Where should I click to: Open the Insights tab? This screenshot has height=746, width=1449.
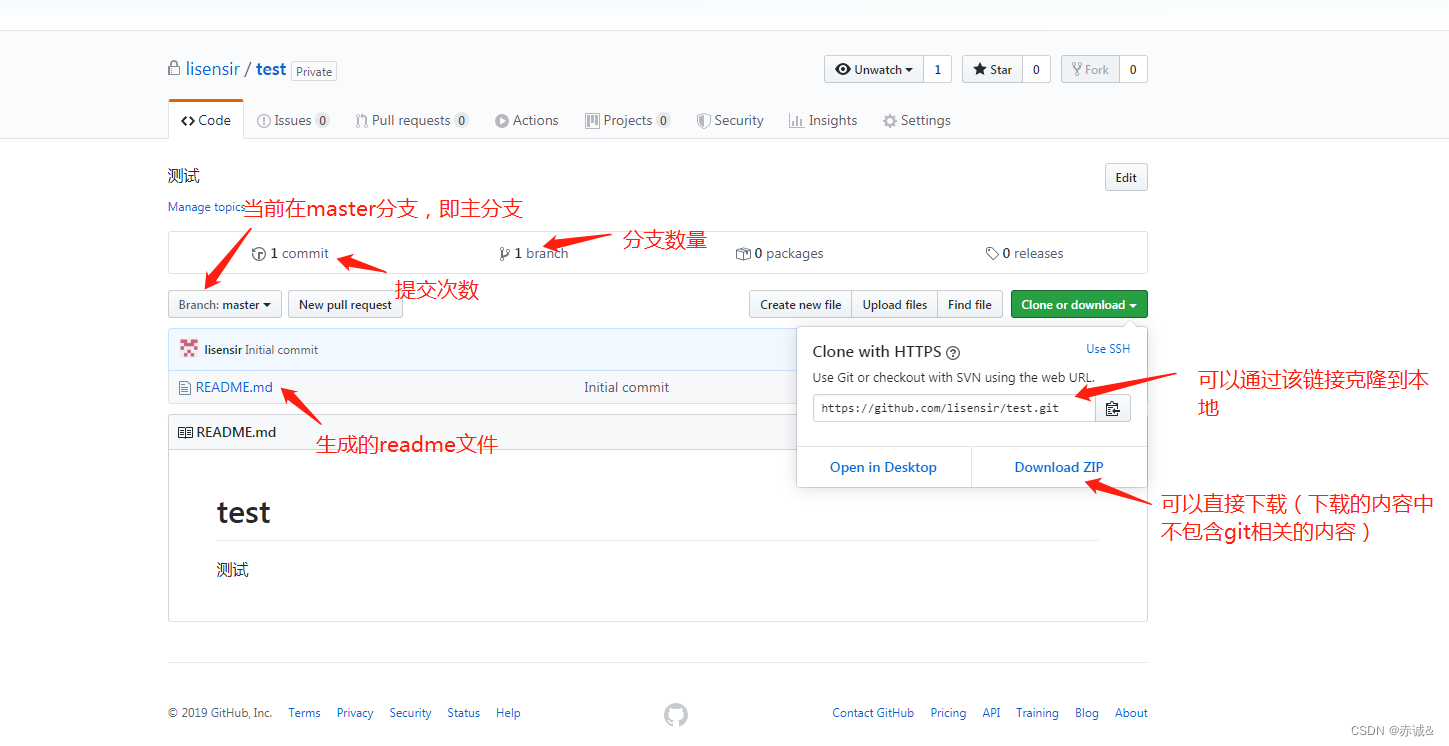point(823,120)
